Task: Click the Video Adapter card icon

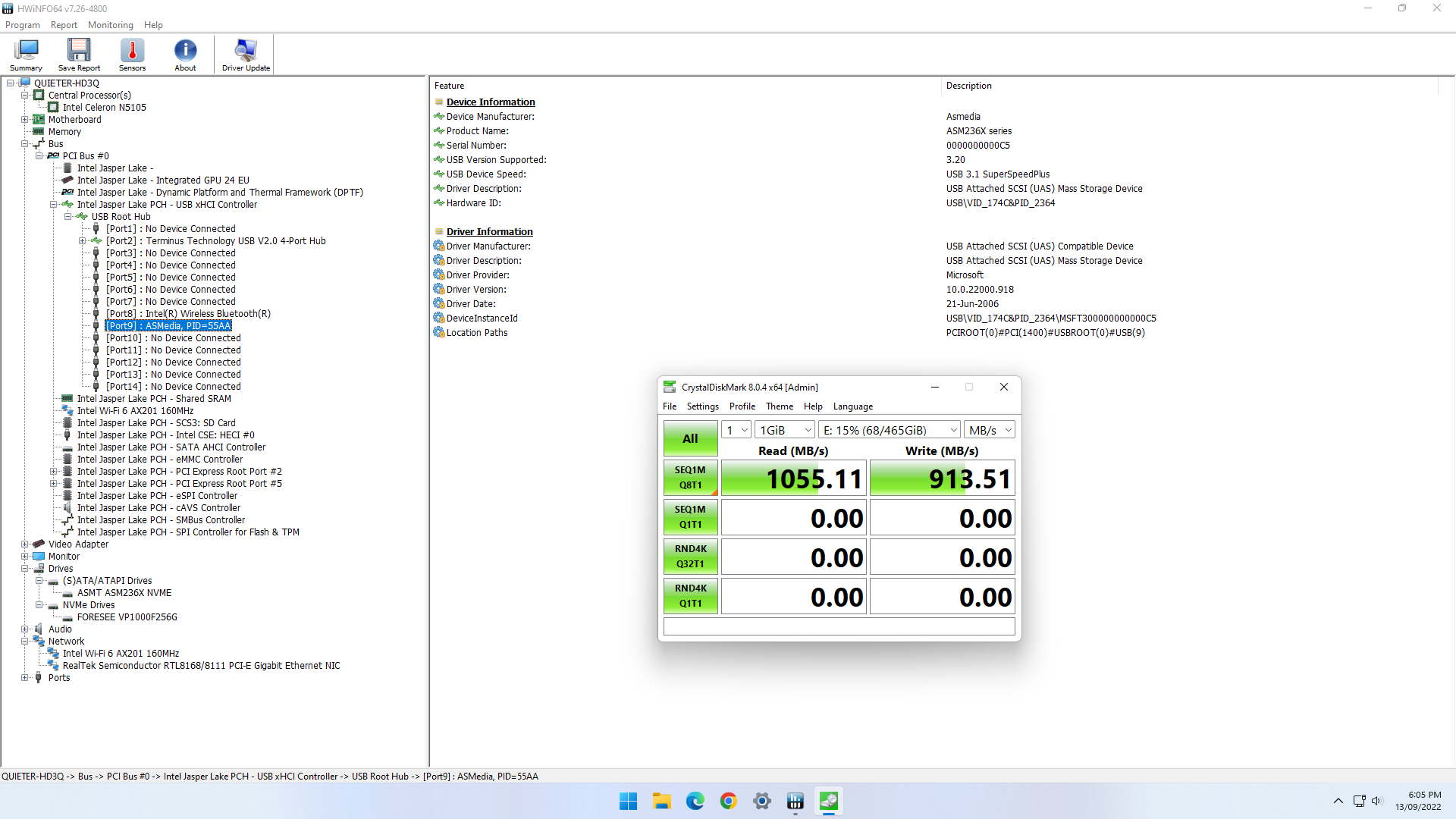Action: point(39,544)
